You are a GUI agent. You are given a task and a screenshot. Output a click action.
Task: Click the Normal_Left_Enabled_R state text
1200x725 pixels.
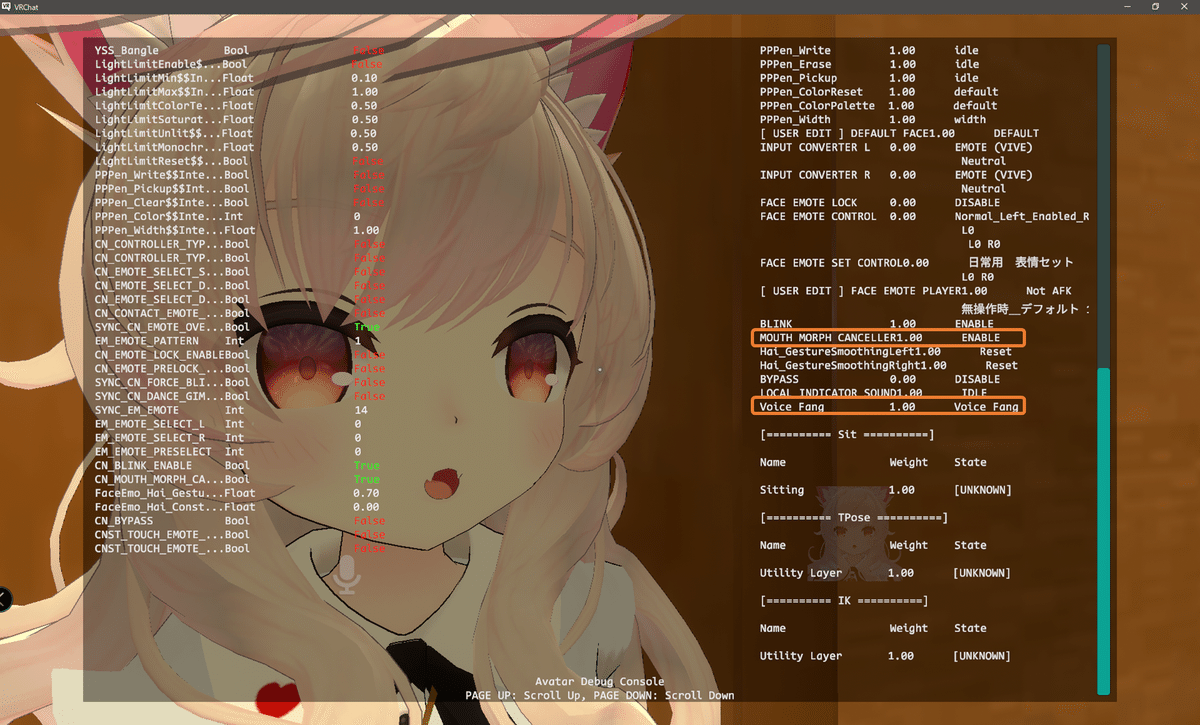[1021, 216]
